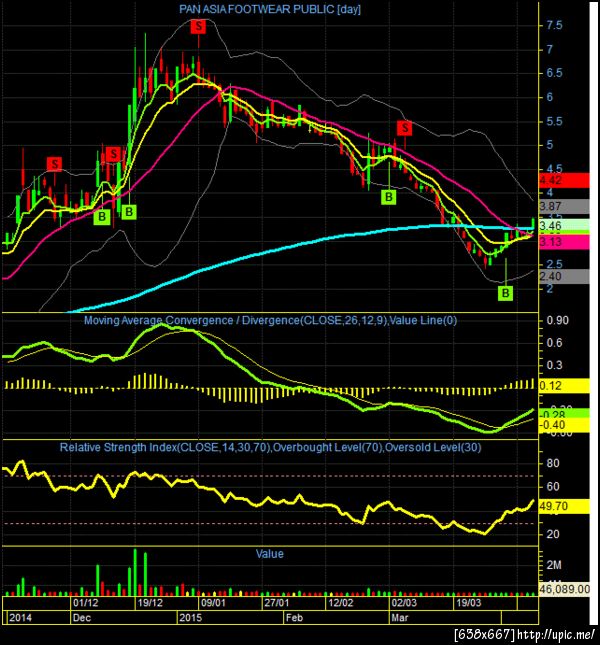Click the 0.6 MACD axis label

tap(554, 343)
